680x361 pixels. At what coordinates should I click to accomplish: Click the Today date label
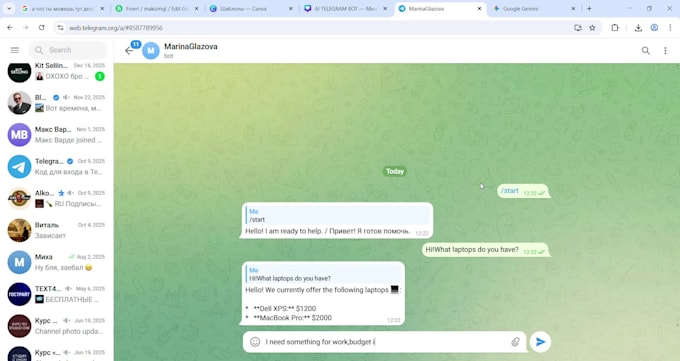pyautogui.click(x=395, y=171)
